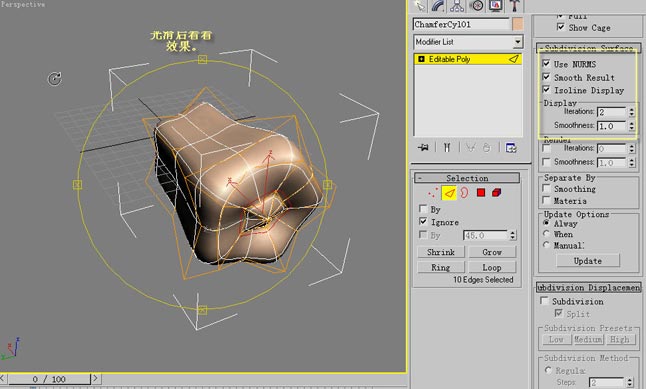Viewport: 646px width, 389px height.
Task: Toggle the Pin Stack icon
Action: (x=423, y=148)
